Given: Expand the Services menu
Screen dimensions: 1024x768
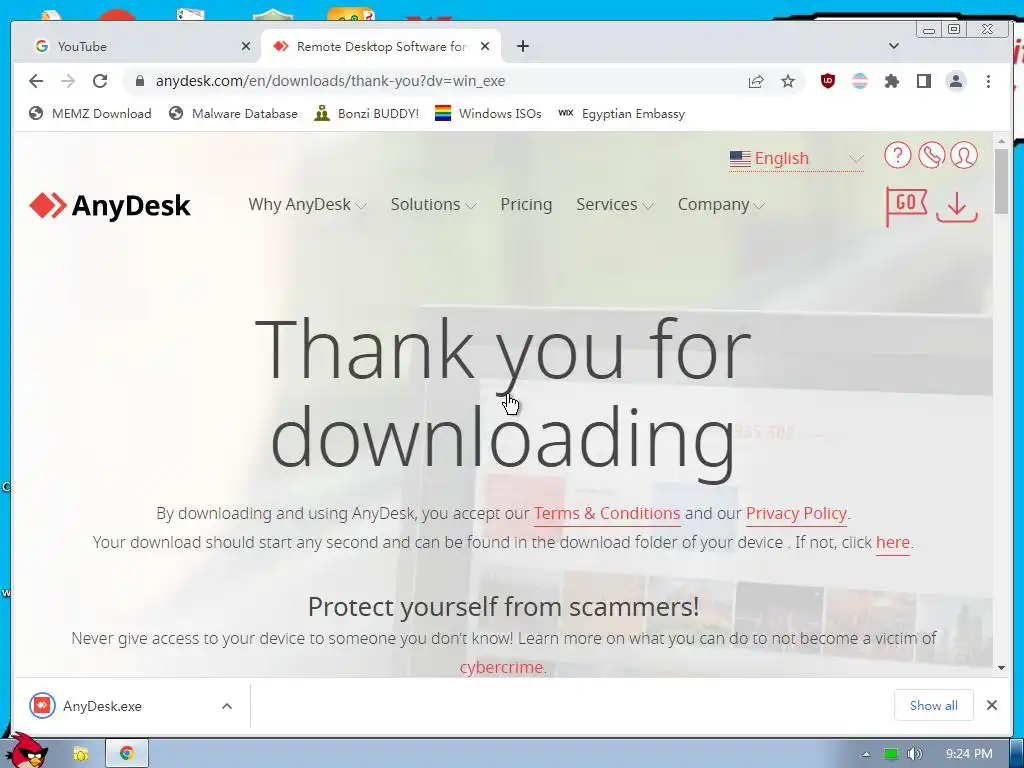Looking at the screenshot, I should pos(615,204).
